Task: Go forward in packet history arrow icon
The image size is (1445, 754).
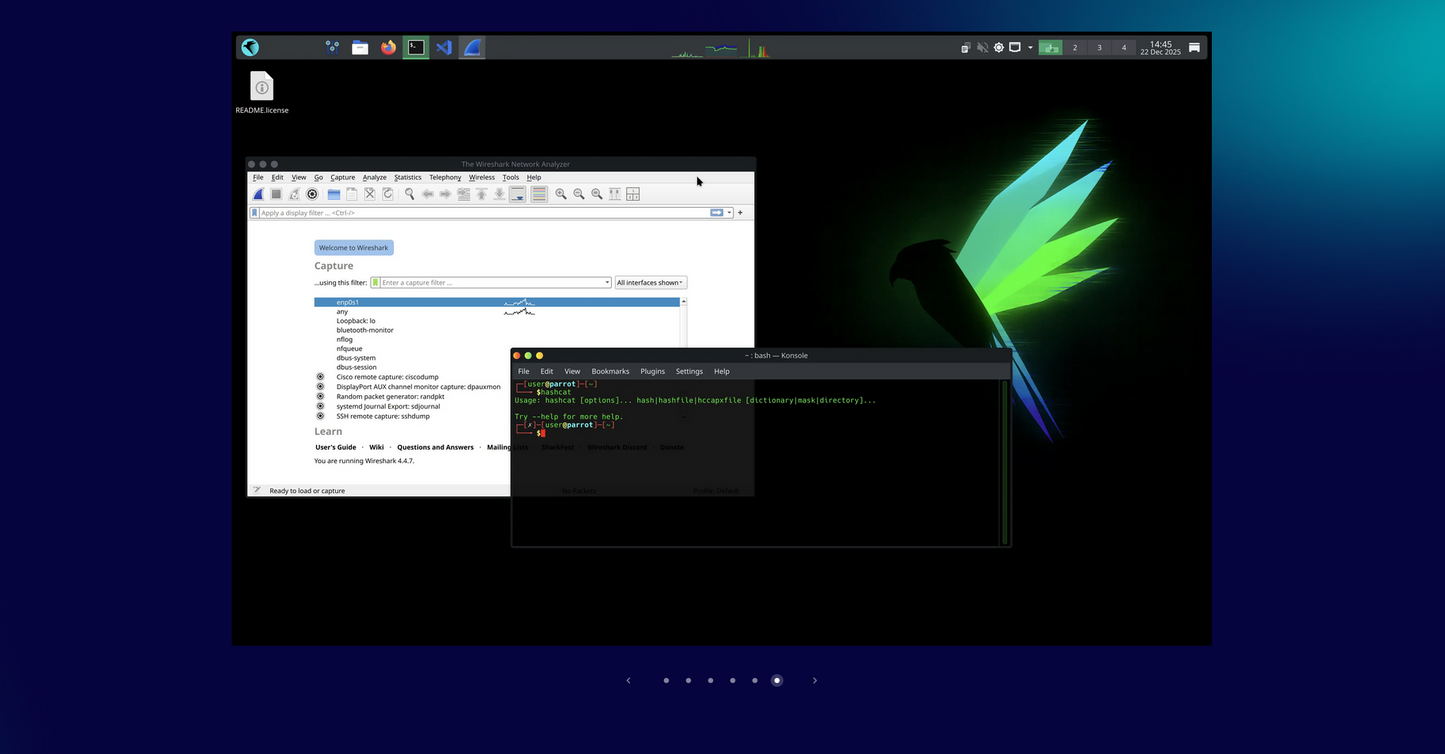Action: pos(445,194)
